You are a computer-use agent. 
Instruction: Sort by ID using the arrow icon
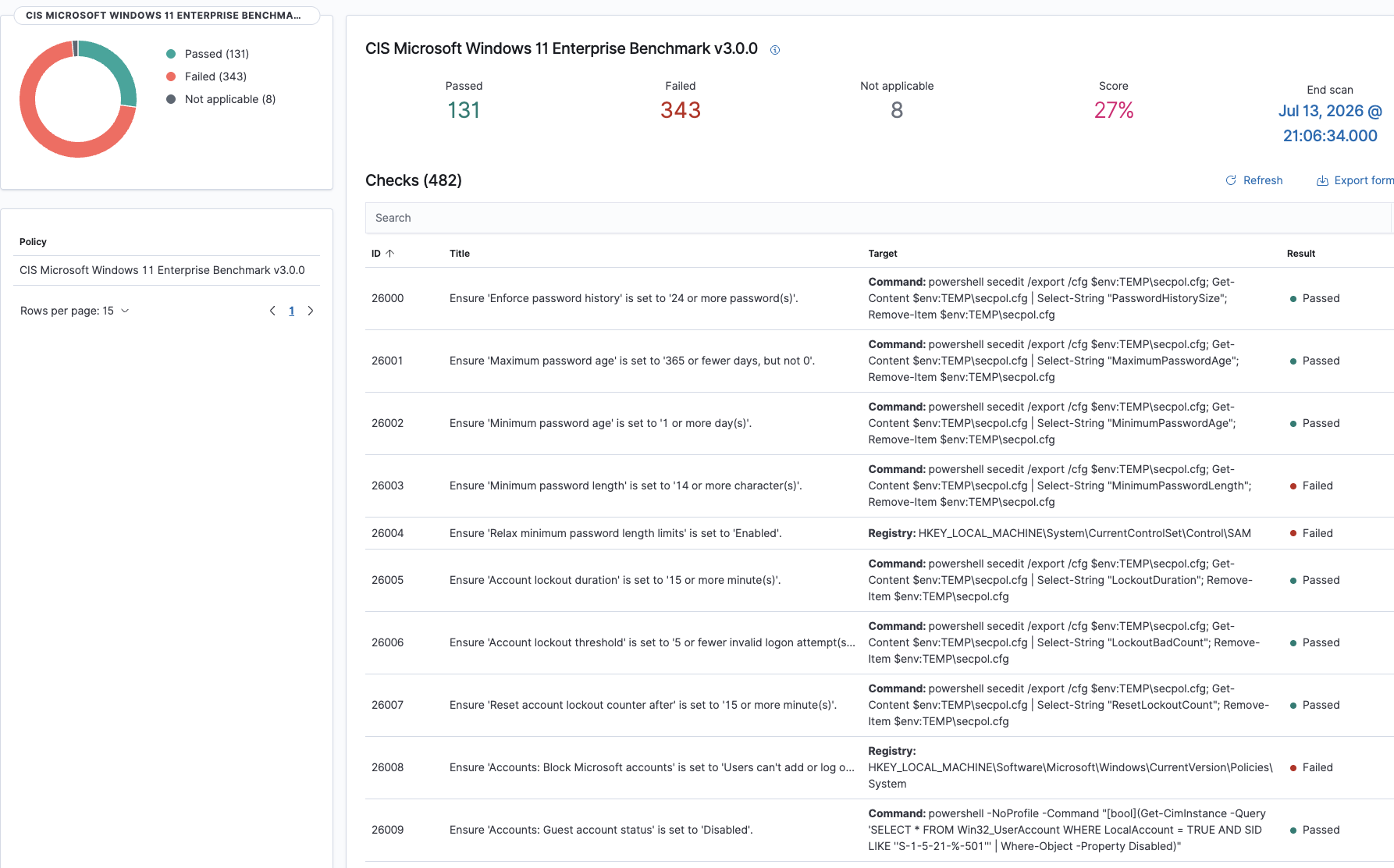390,254
